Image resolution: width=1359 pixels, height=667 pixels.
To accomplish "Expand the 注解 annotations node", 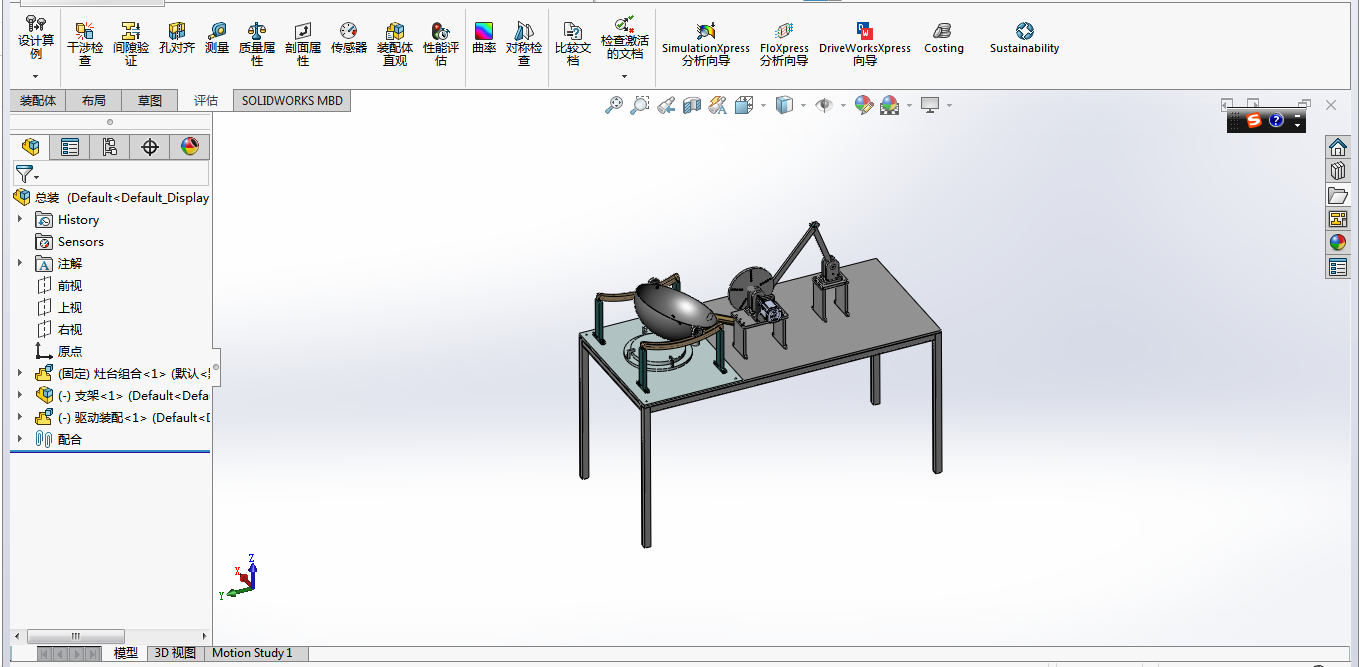I will (x=19, y=263).
